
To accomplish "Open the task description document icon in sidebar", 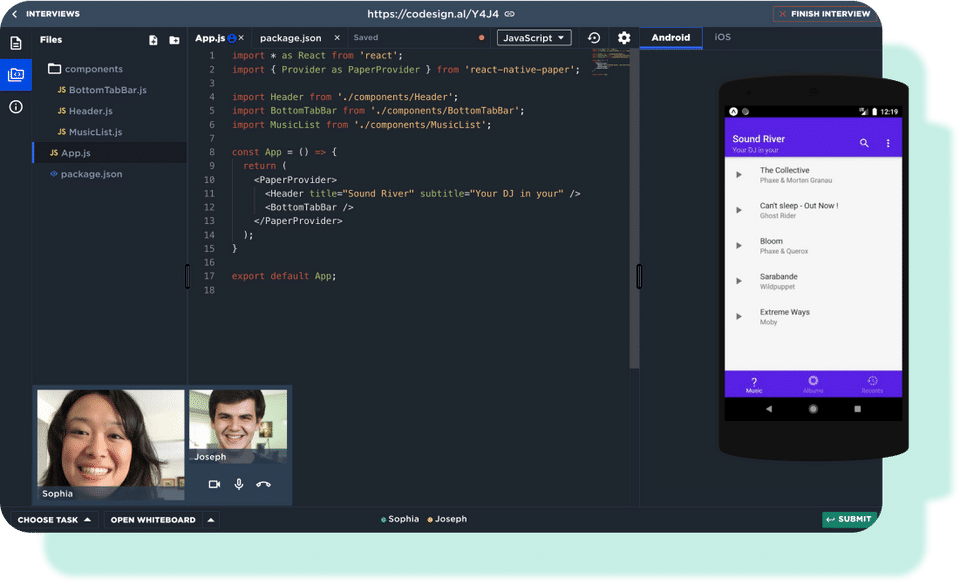I will (16, 43).
